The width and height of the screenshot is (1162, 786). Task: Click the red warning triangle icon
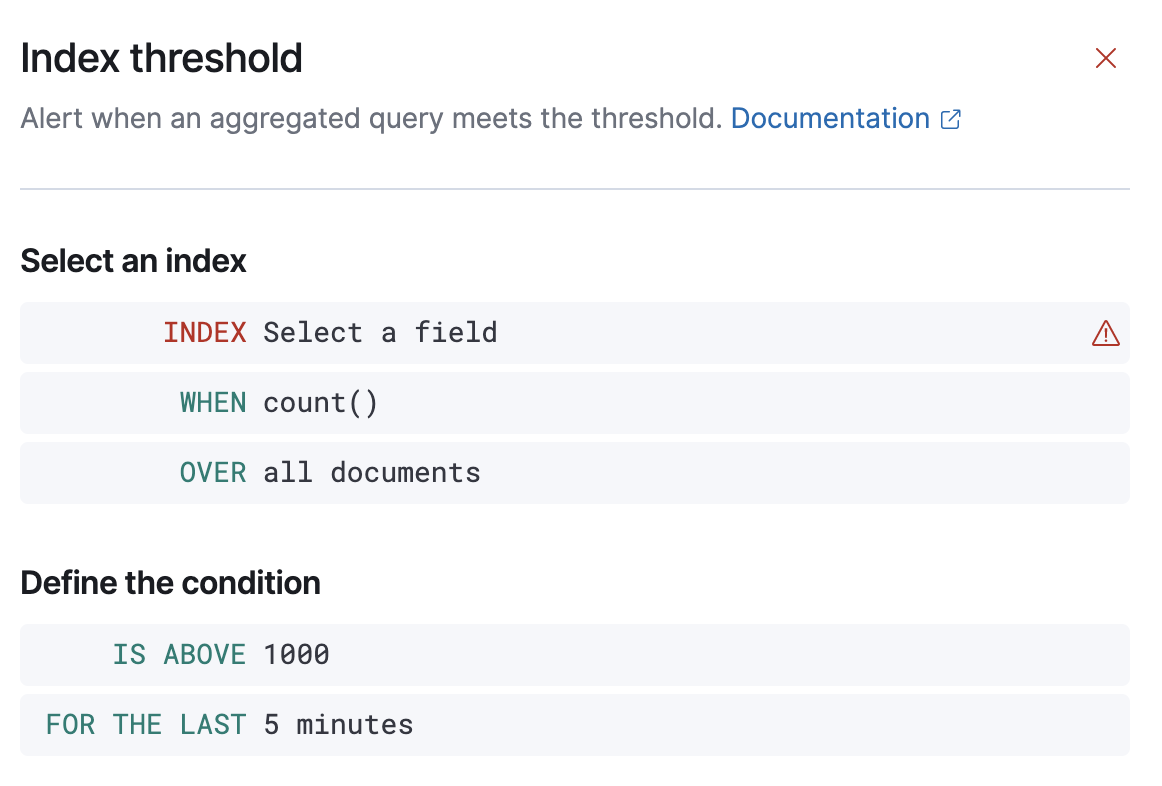tap(1105, 333)
